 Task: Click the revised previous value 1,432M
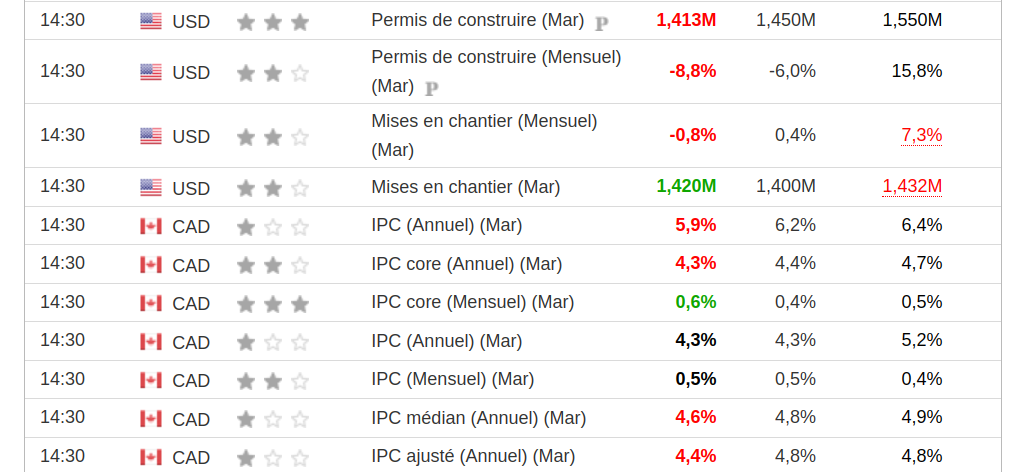(x=912, y=186)
